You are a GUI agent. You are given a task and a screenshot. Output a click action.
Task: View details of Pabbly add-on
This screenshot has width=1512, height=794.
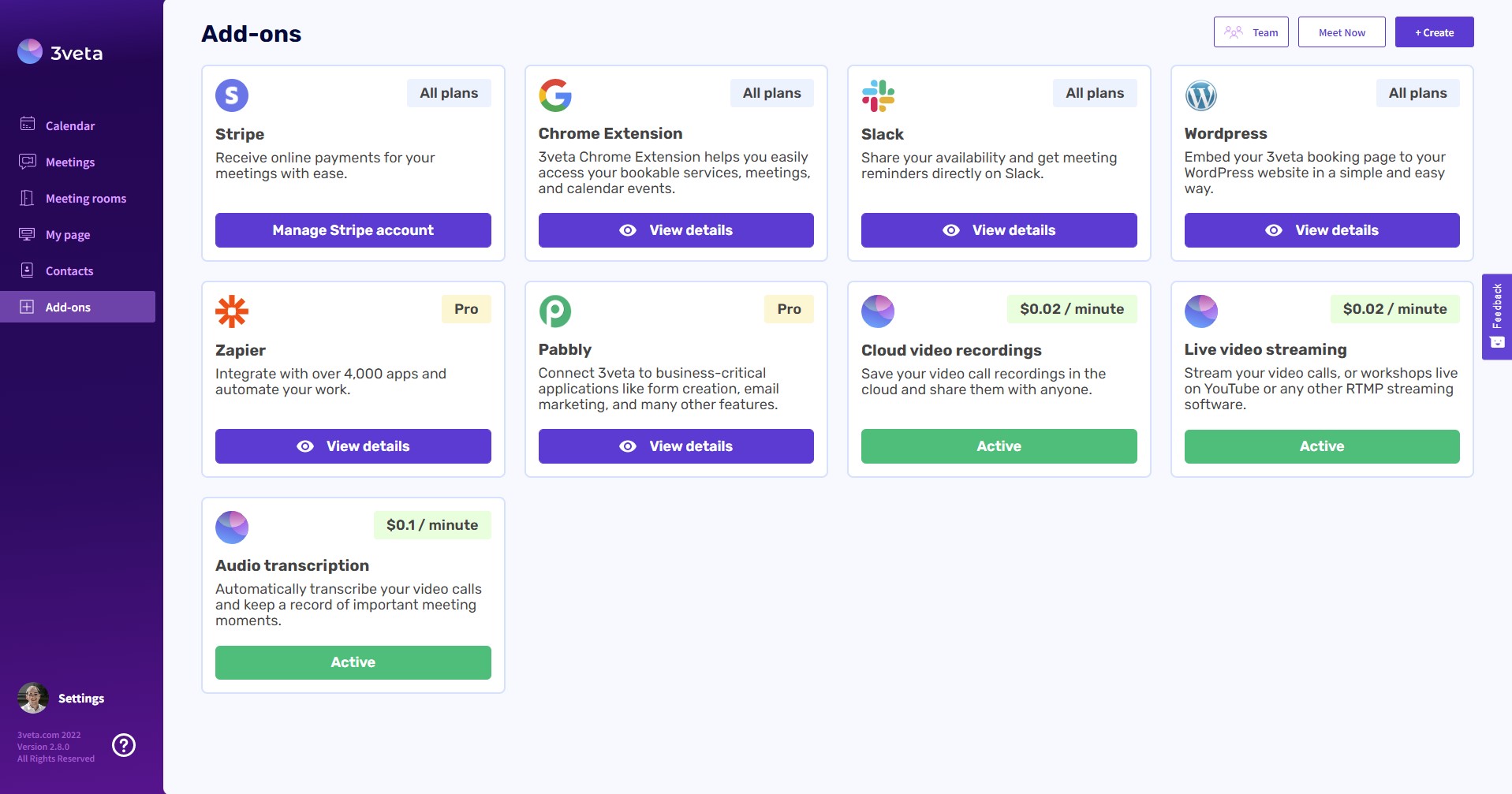click(x=676, y=446)
